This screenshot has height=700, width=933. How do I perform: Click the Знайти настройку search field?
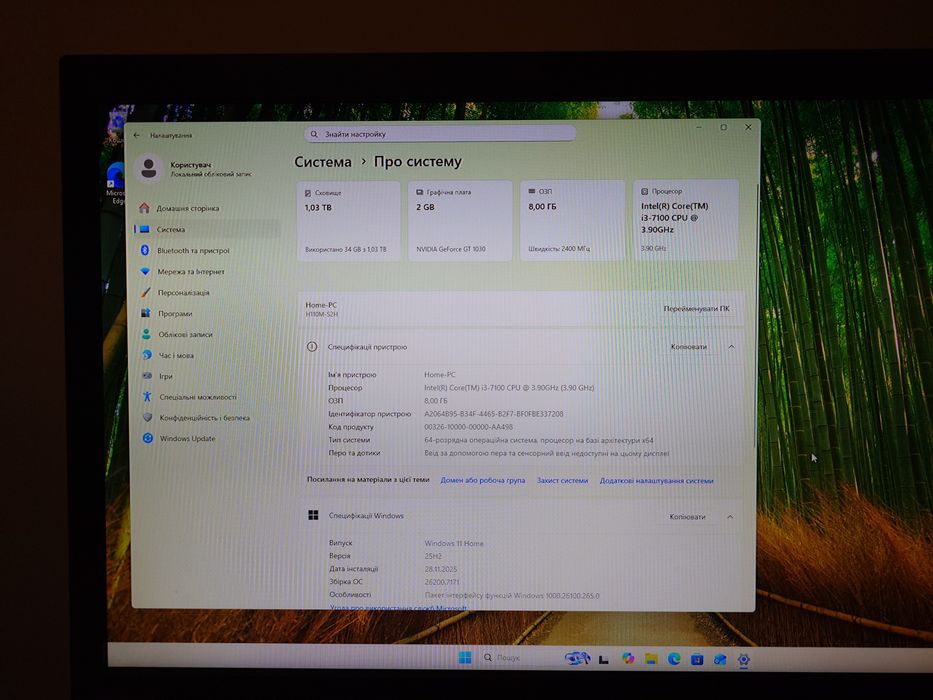[440, 134]
